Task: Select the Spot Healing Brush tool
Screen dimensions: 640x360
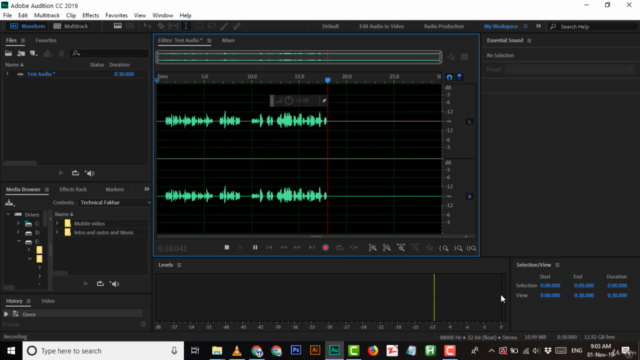Action: 237,26
